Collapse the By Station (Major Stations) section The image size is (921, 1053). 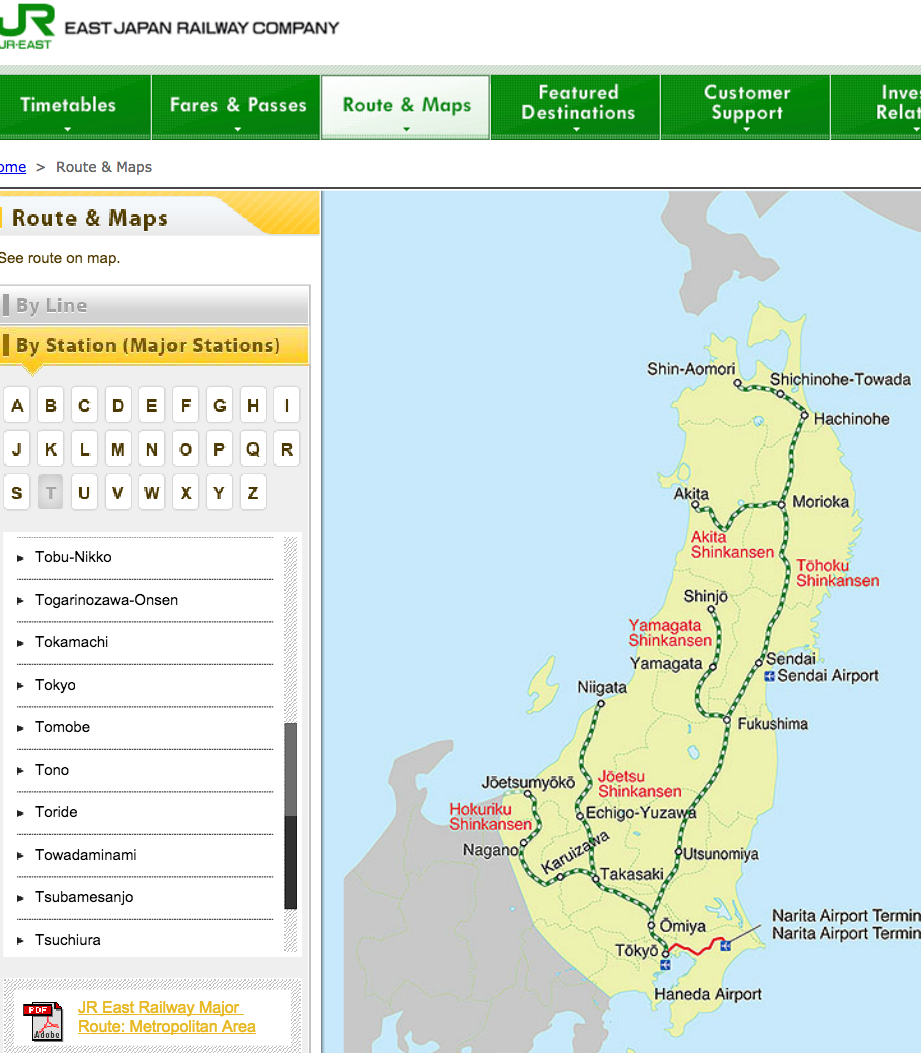coord(155,345)
